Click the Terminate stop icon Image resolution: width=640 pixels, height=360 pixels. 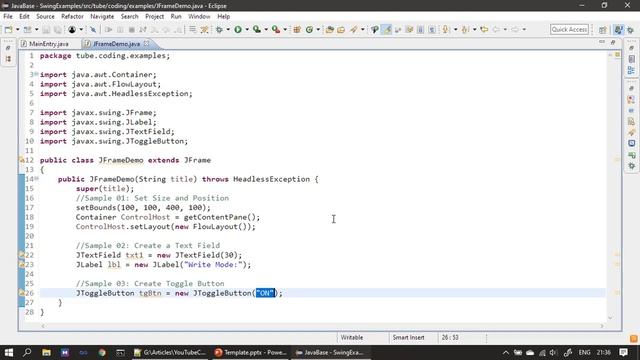(x=131, y=29)
